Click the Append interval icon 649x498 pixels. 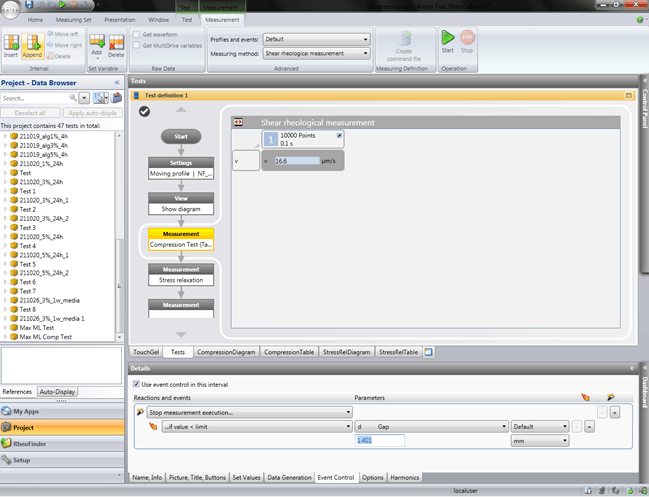(x=33, y=44)
